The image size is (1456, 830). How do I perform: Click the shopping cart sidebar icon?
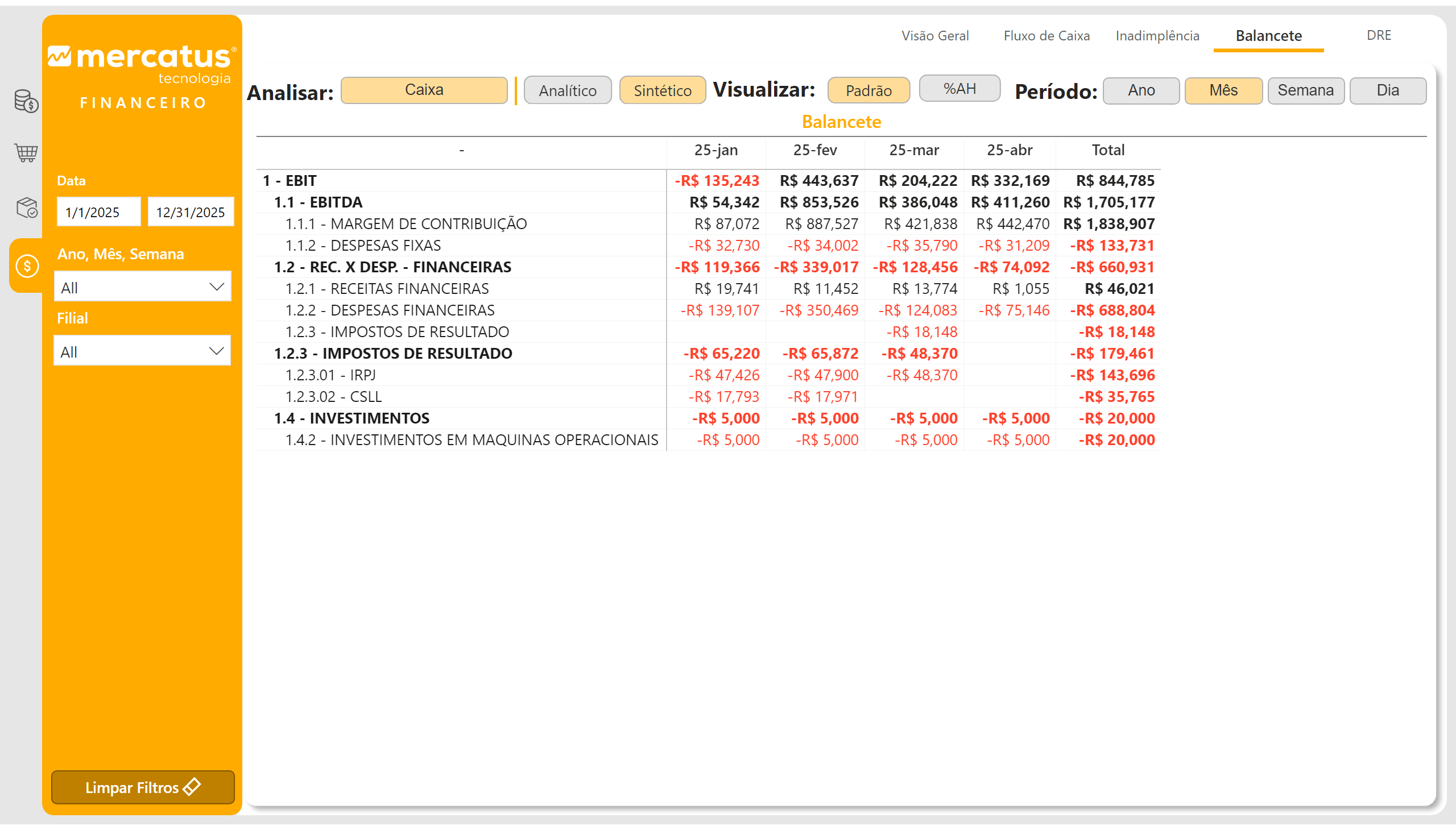[x=26, y=152]
